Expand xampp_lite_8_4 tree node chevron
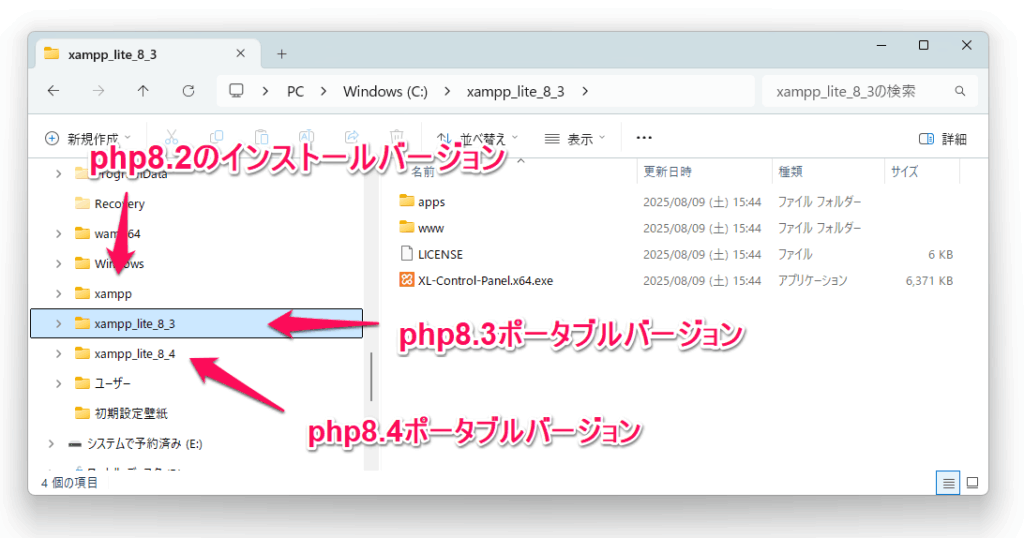 click(x=59, y=353)
